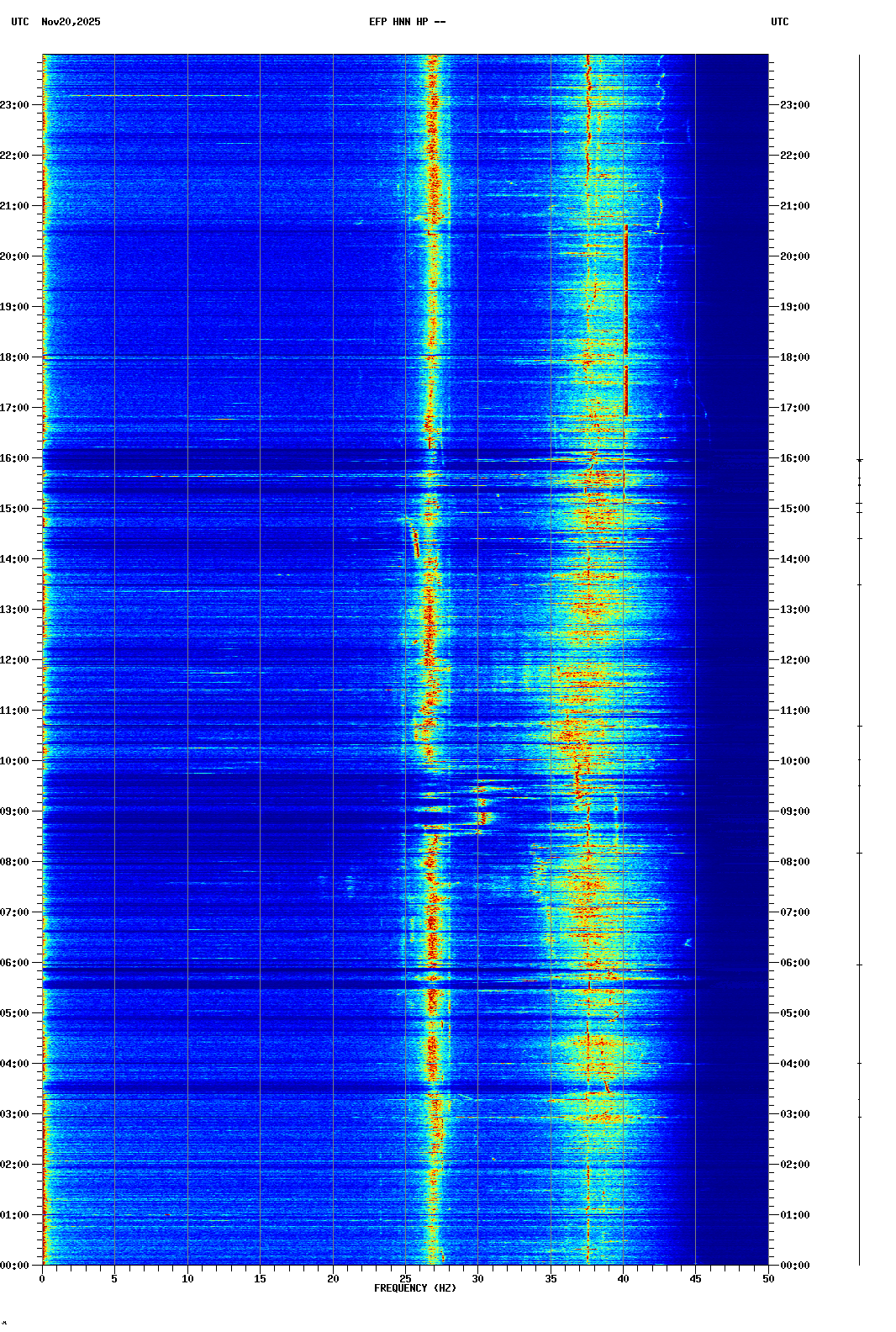The image size is (896, 1332).
Task: Select the 00:00 label on the left axis
Action: point(15,1266)
